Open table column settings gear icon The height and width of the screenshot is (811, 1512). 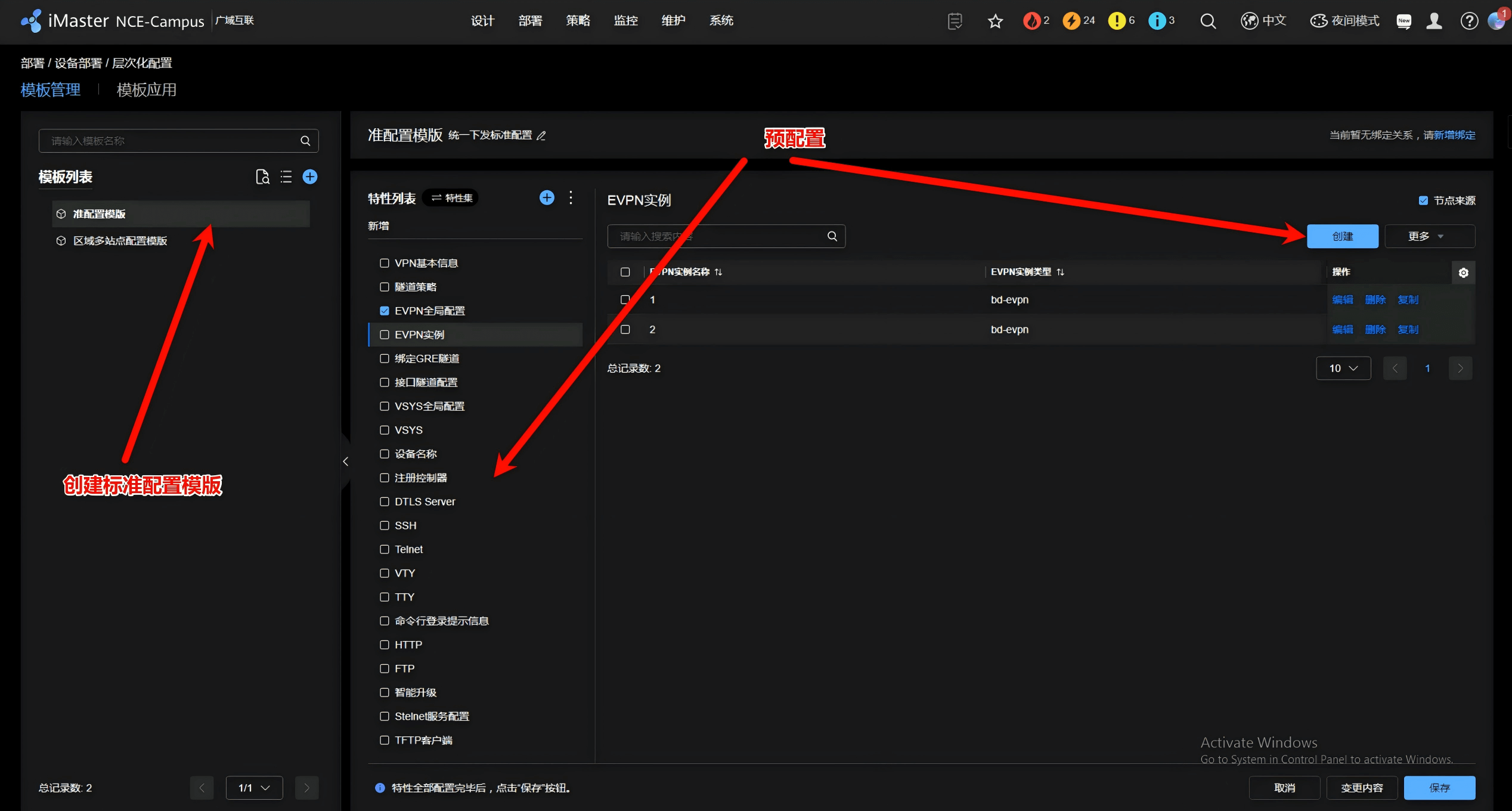(1463, 273)
